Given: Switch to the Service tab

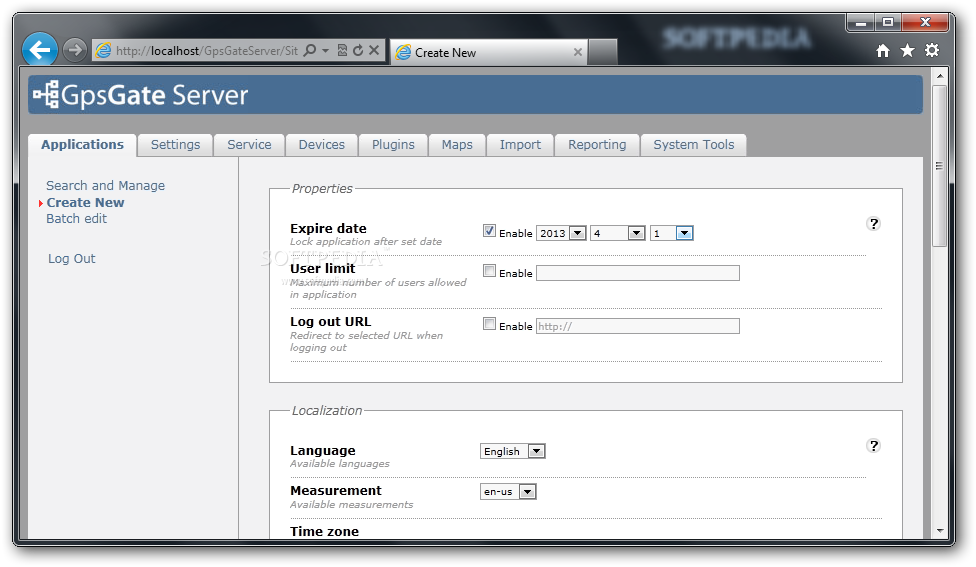Looking at the screenshot, I should pyautogui.click(x=249, y=144).
